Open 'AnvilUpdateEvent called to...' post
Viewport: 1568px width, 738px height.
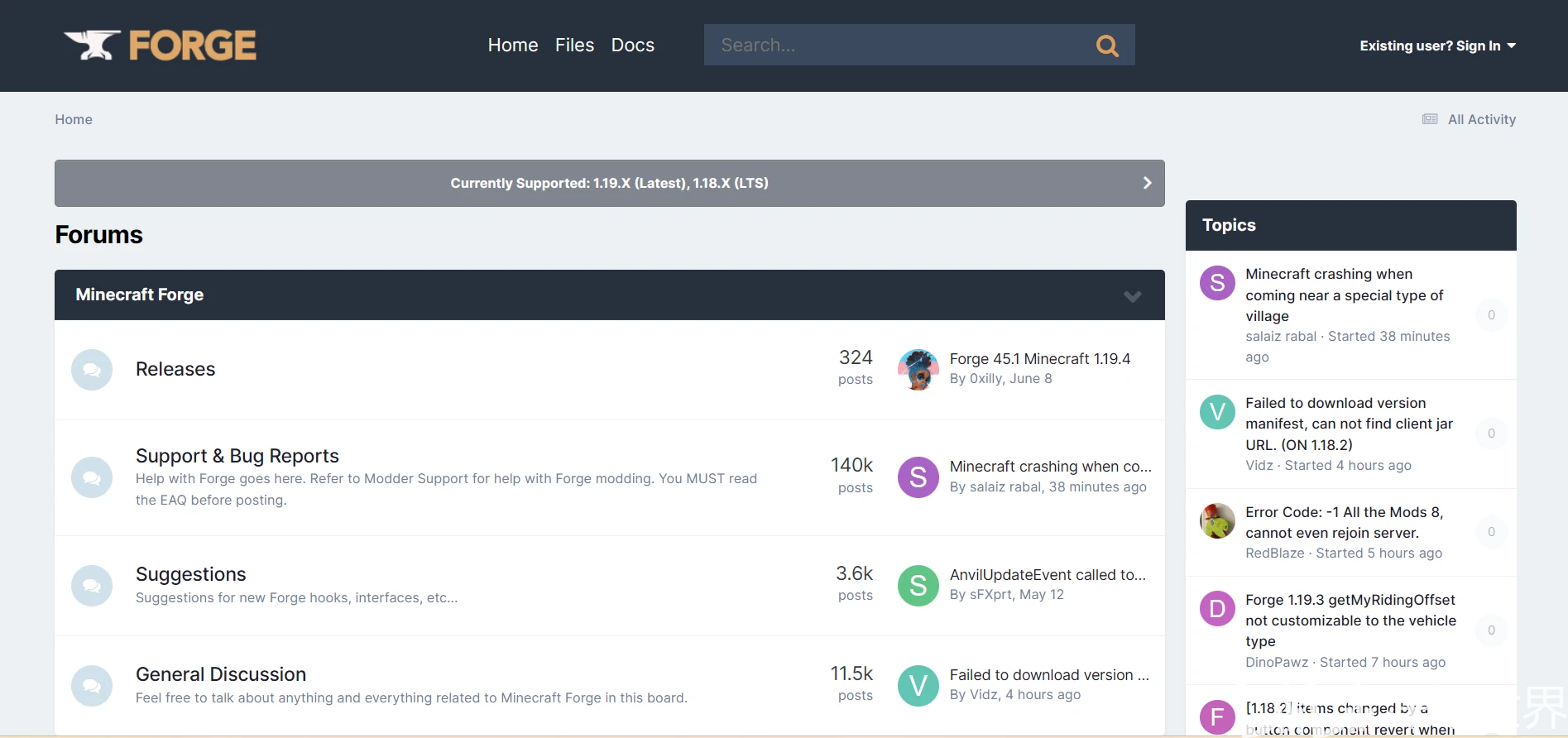coord(1048,575)
